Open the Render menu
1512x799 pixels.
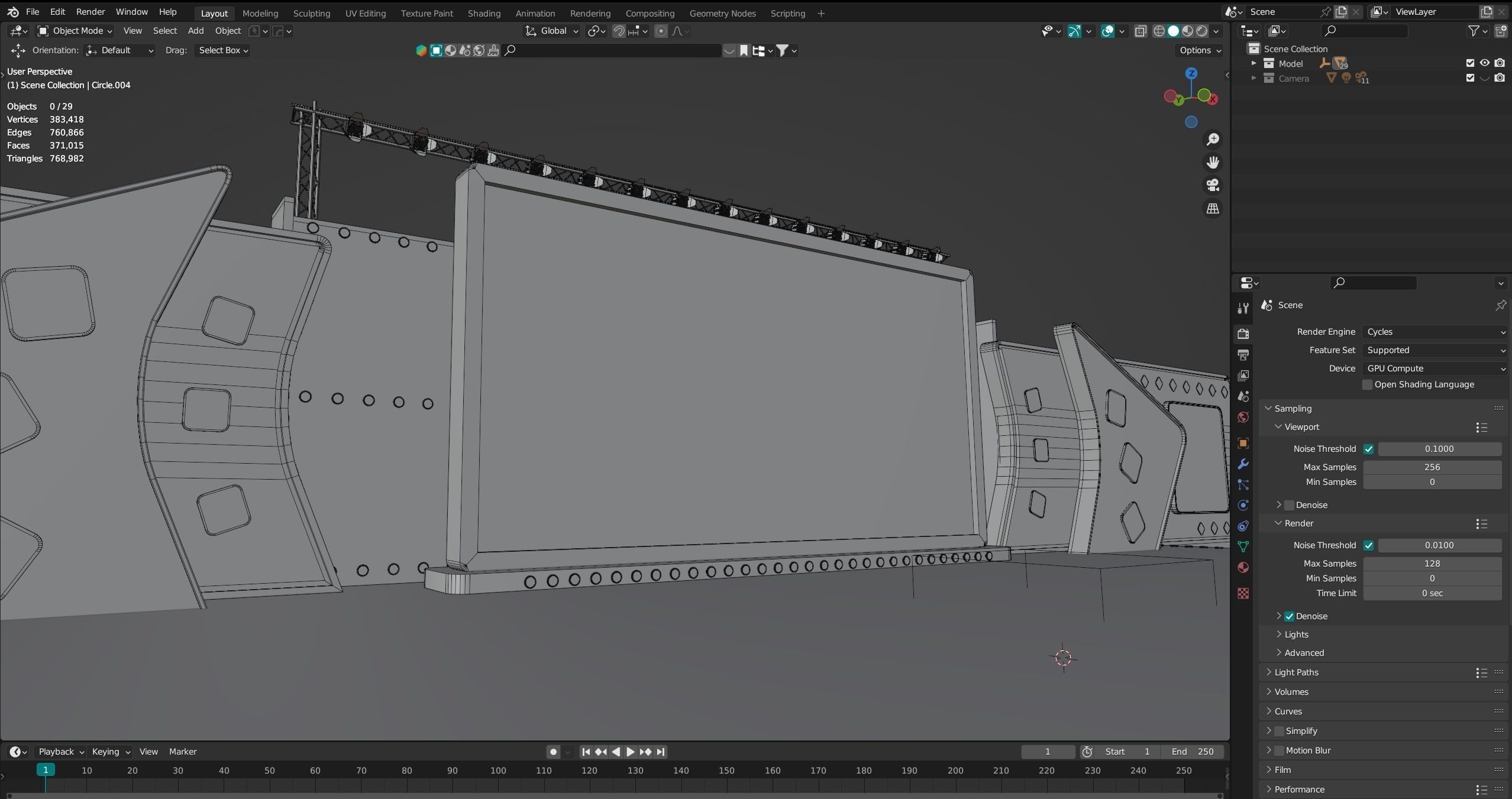(91, 12)
